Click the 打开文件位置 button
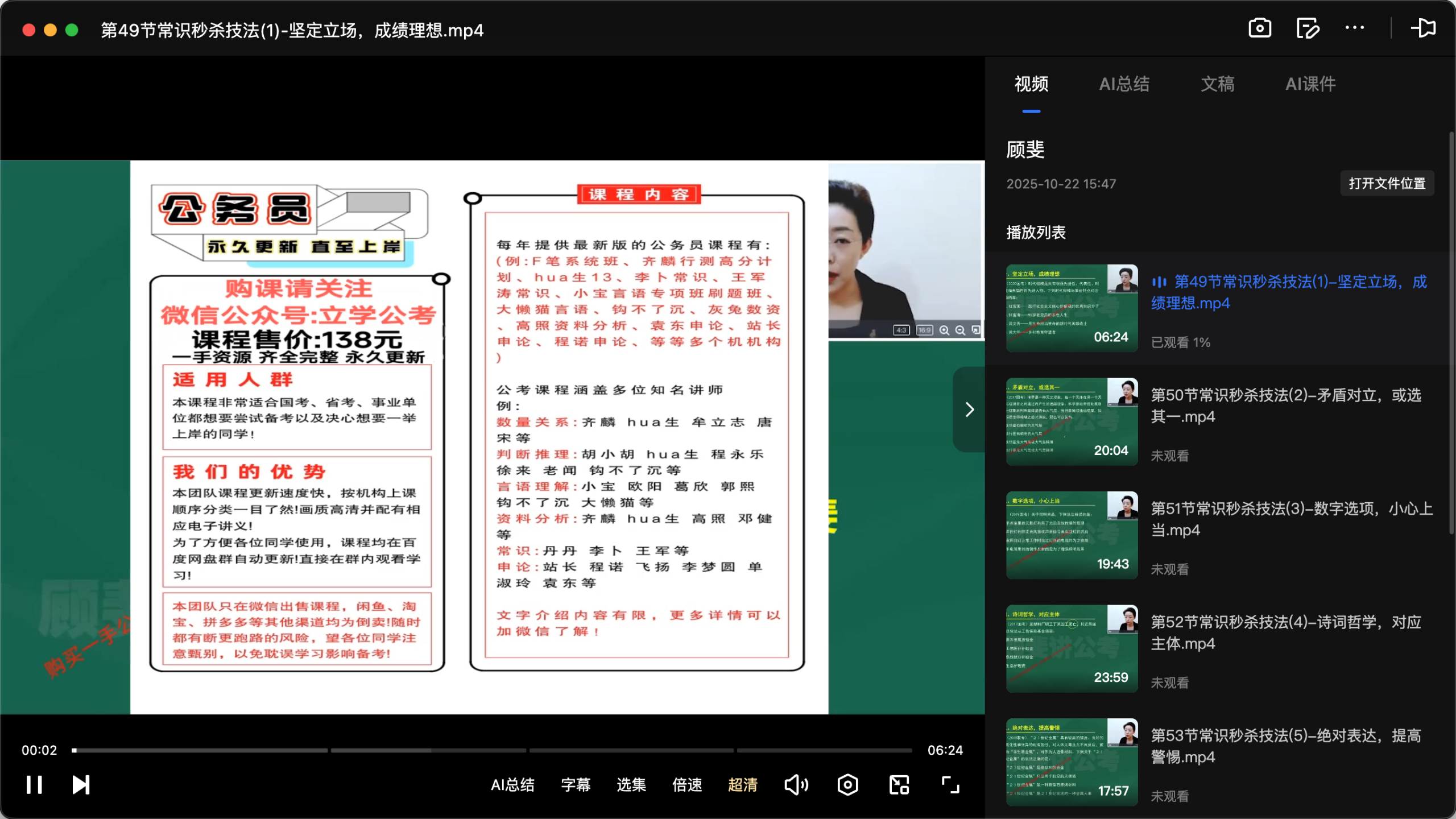 pyautogui.click(x=1387, y=183)
